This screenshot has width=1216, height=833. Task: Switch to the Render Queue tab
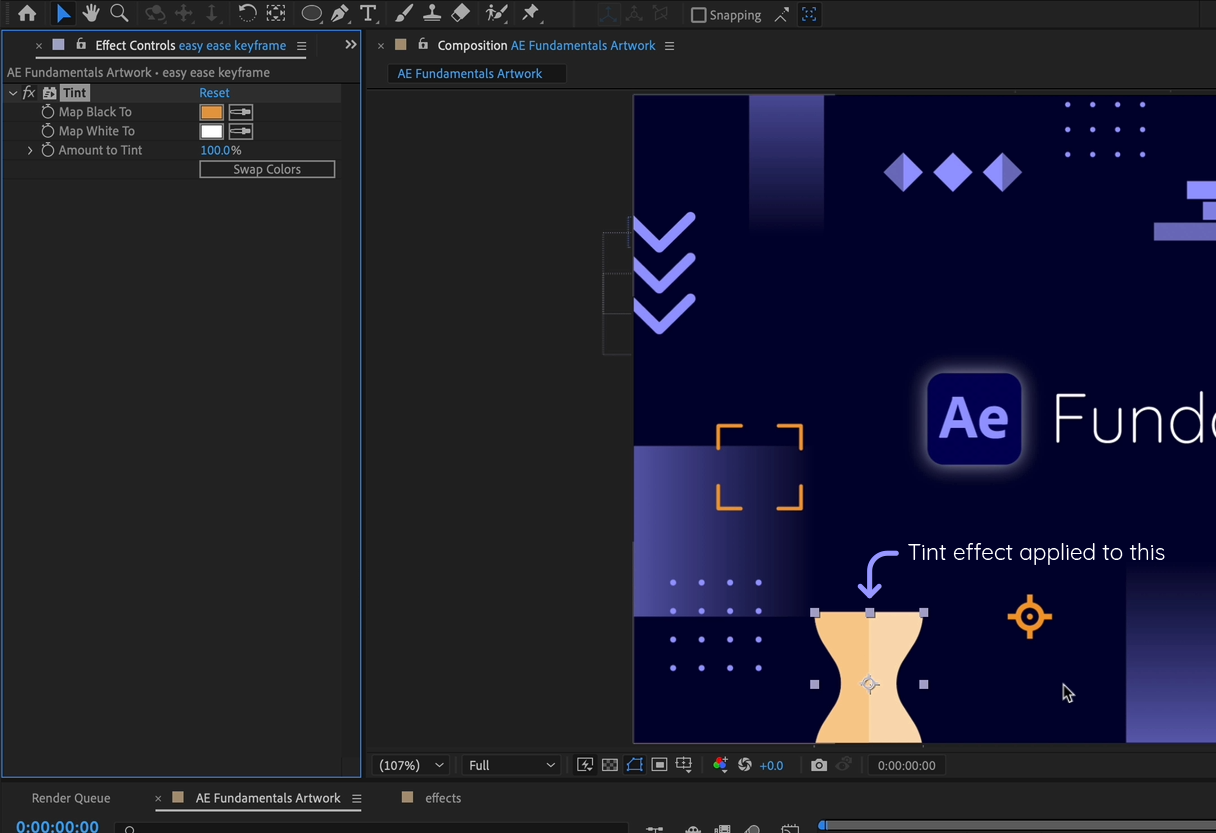70,798
